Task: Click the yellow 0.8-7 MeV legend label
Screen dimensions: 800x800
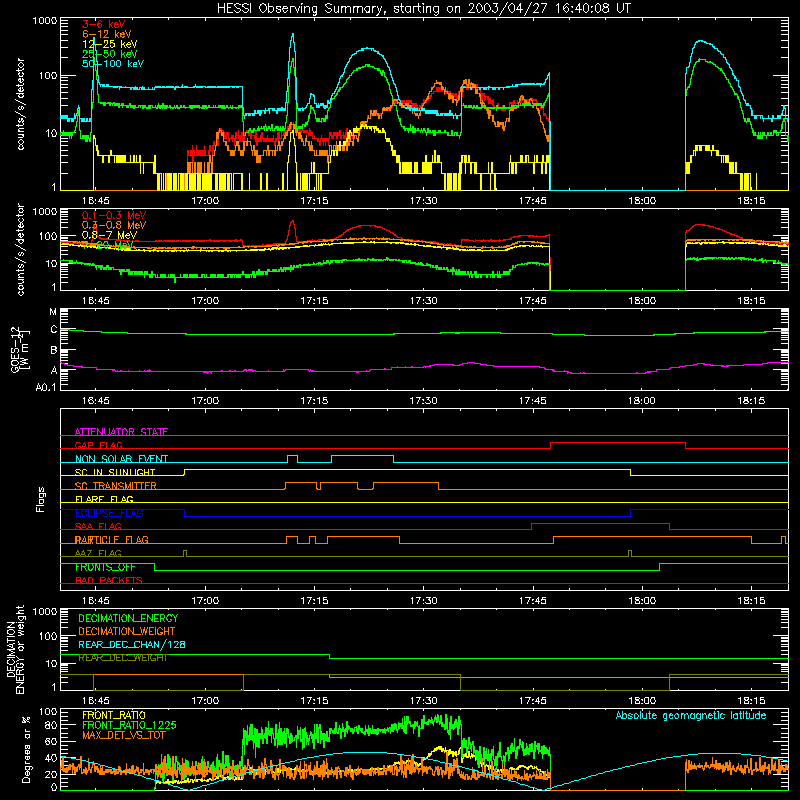Action: (x=109, y=235)
